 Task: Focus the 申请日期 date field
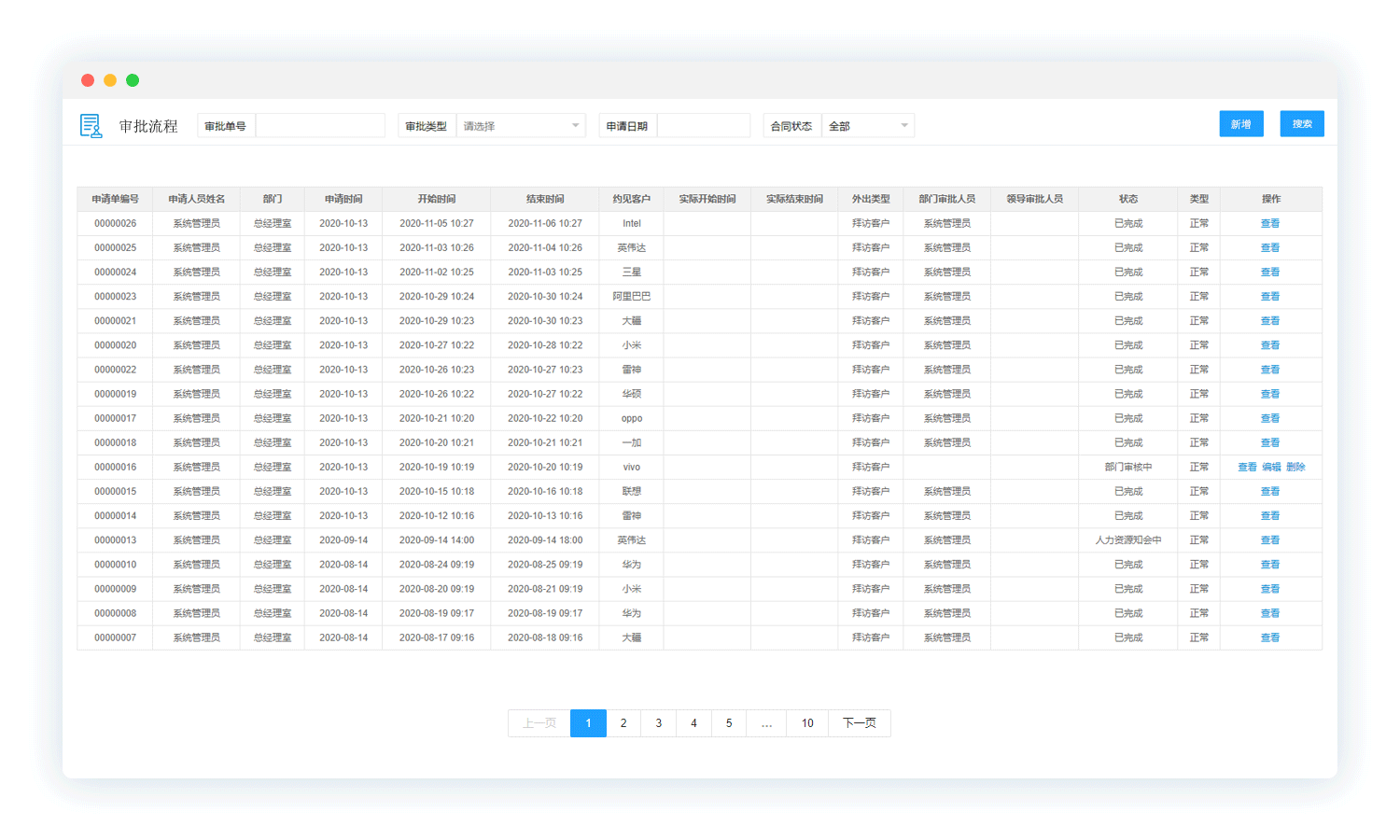703,126
